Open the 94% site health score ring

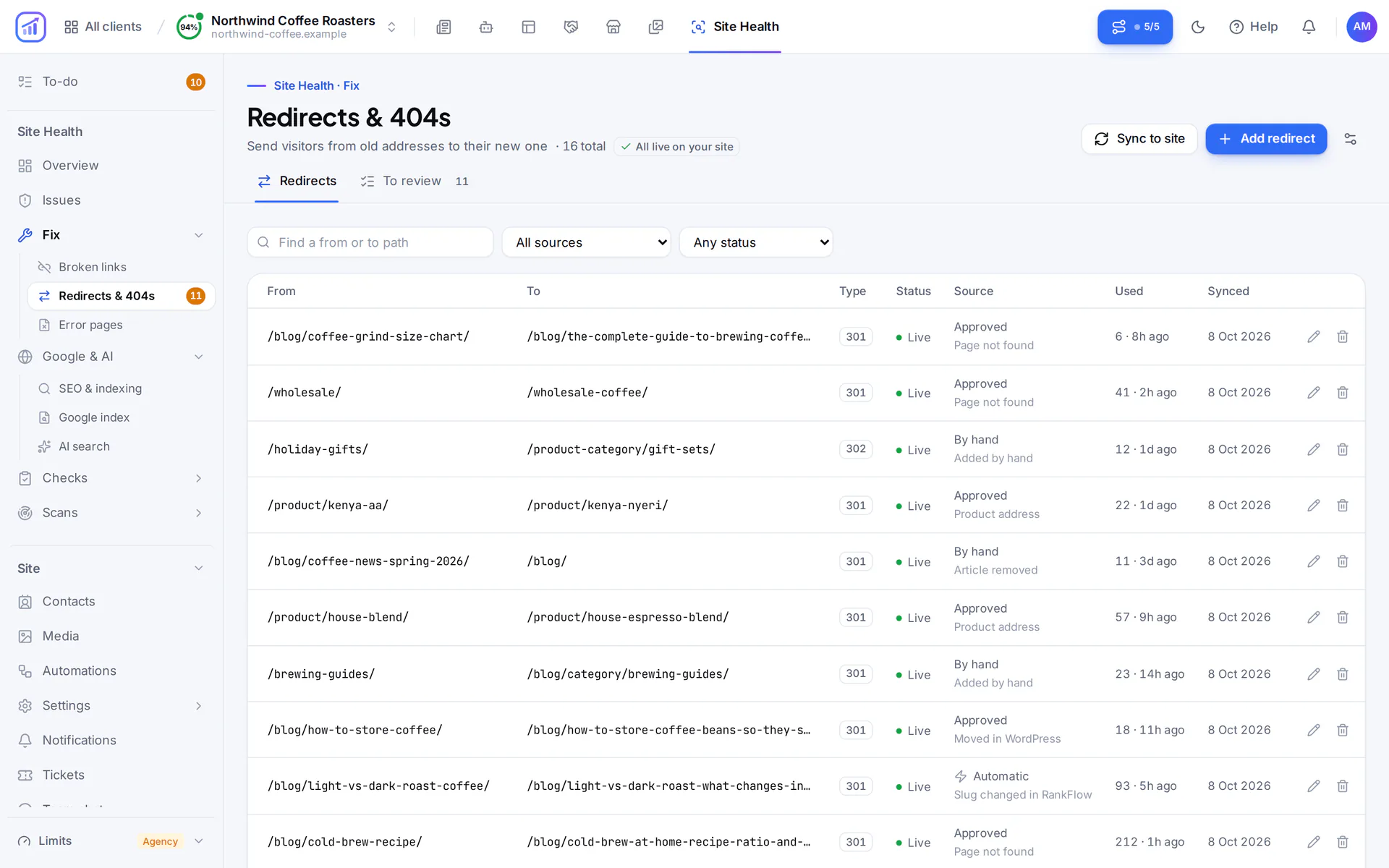190,27
